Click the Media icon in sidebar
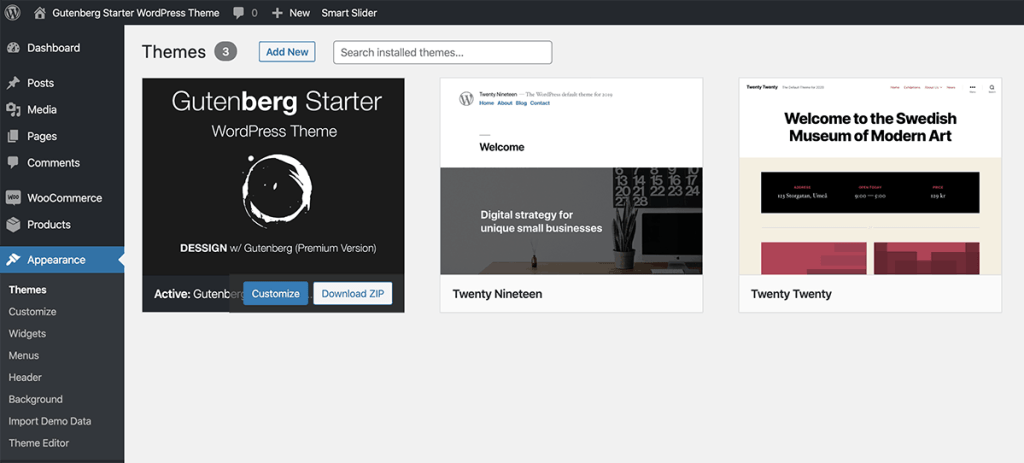Image resolution: width=1024 pixels, height=463 pixels. (13, 110)
